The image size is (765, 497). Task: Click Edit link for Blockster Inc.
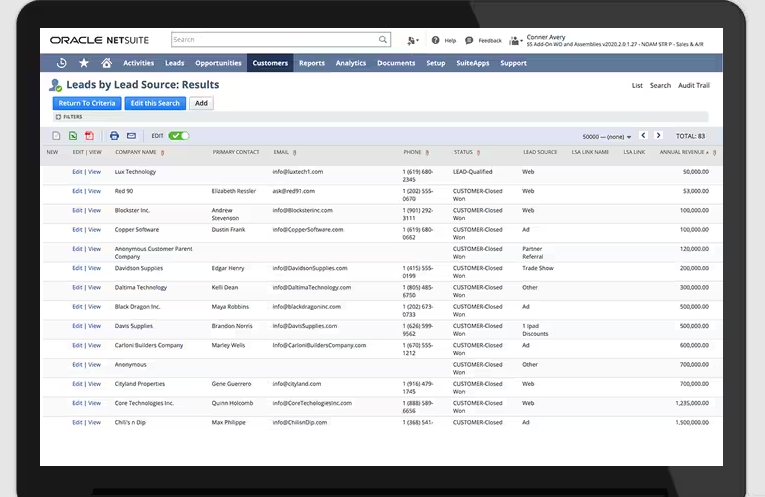tap(77, 210)
